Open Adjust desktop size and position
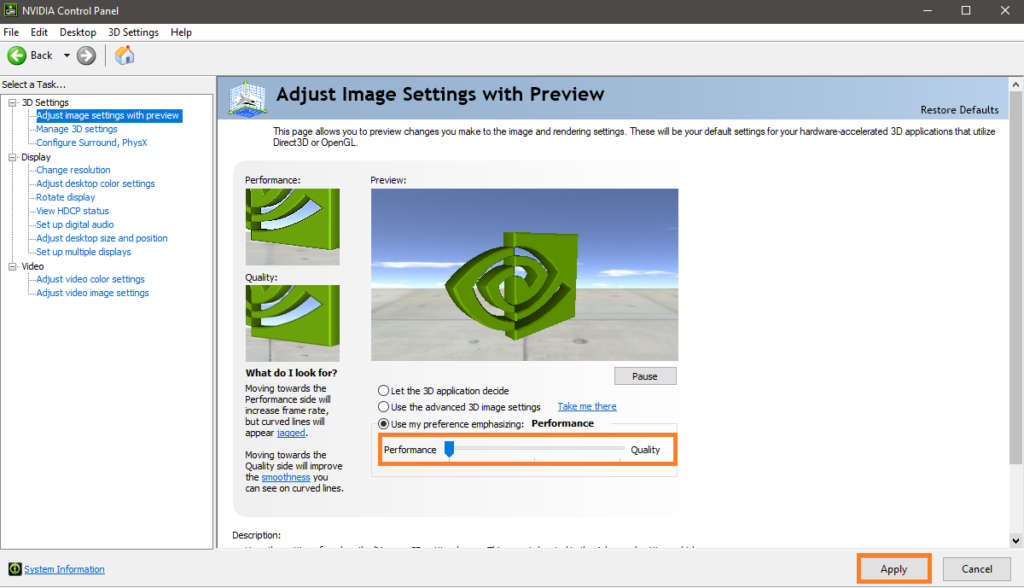Viewport: 1024px width, 588px height. (x=102, y=238)
